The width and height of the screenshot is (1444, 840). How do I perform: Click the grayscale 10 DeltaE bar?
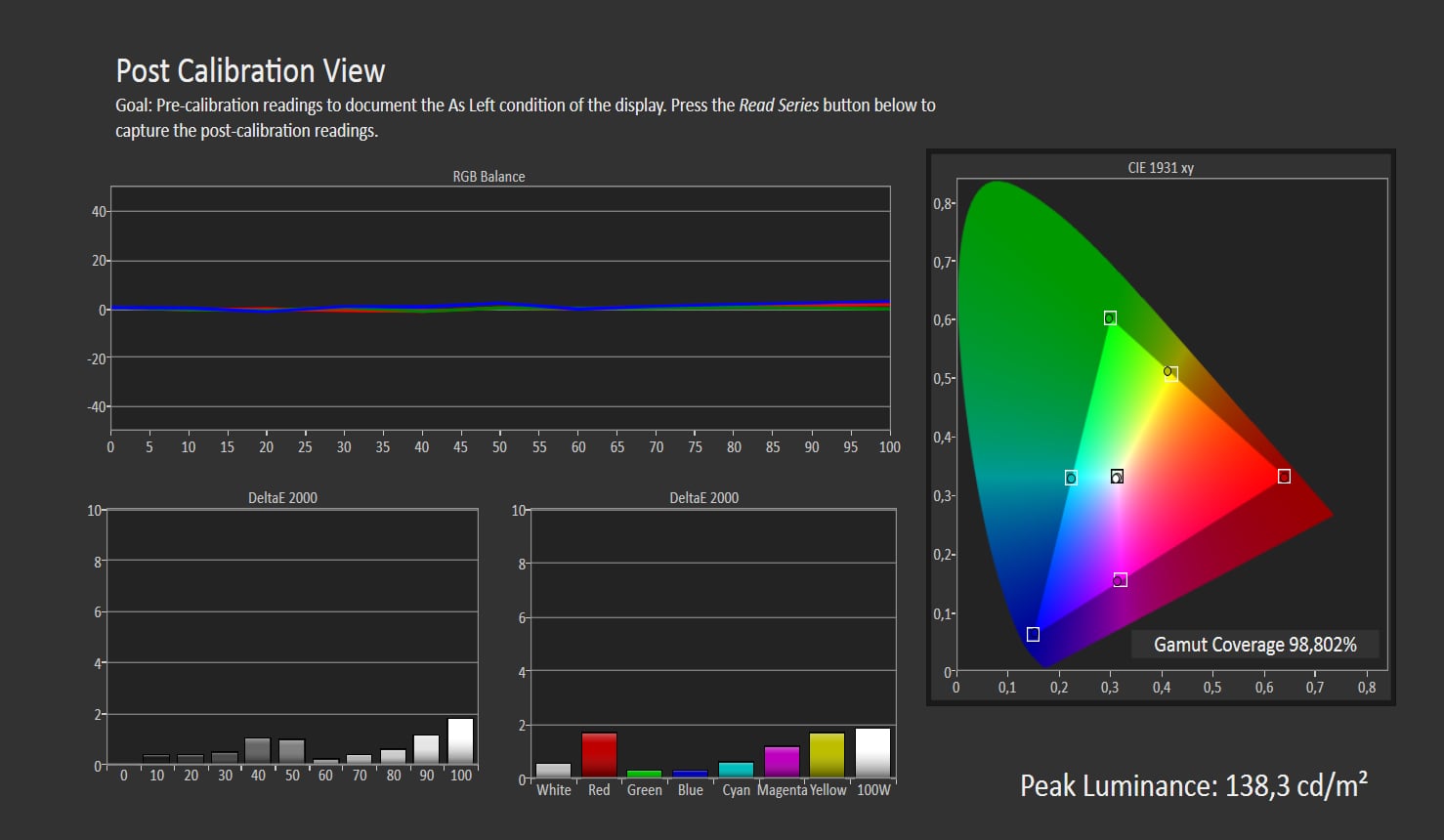[x=156, y=760]
